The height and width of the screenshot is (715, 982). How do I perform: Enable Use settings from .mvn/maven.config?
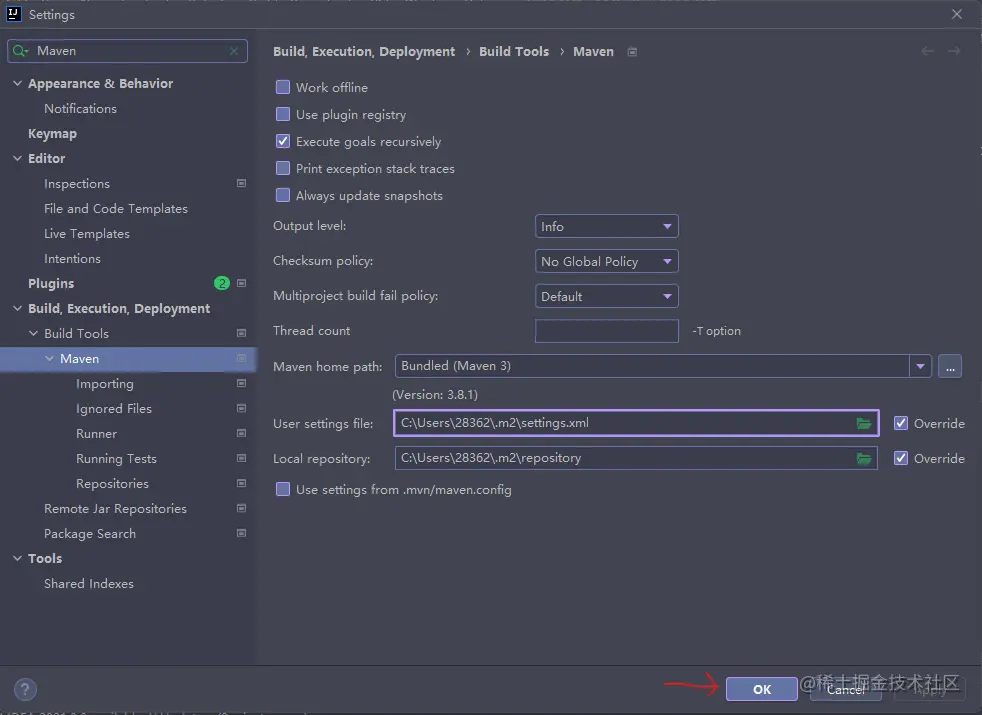(283, 489)
